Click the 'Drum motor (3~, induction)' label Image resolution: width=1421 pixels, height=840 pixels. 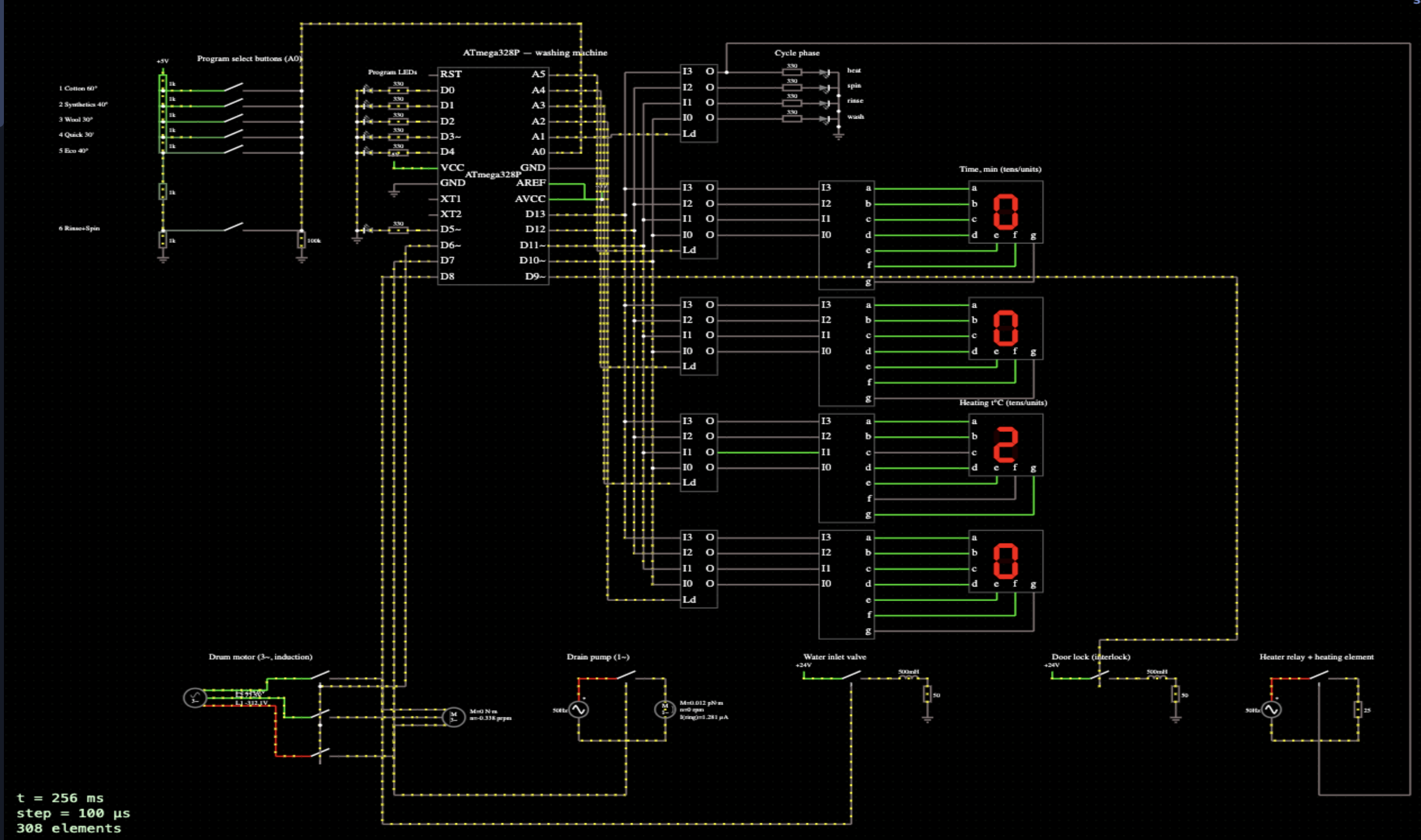260,657
